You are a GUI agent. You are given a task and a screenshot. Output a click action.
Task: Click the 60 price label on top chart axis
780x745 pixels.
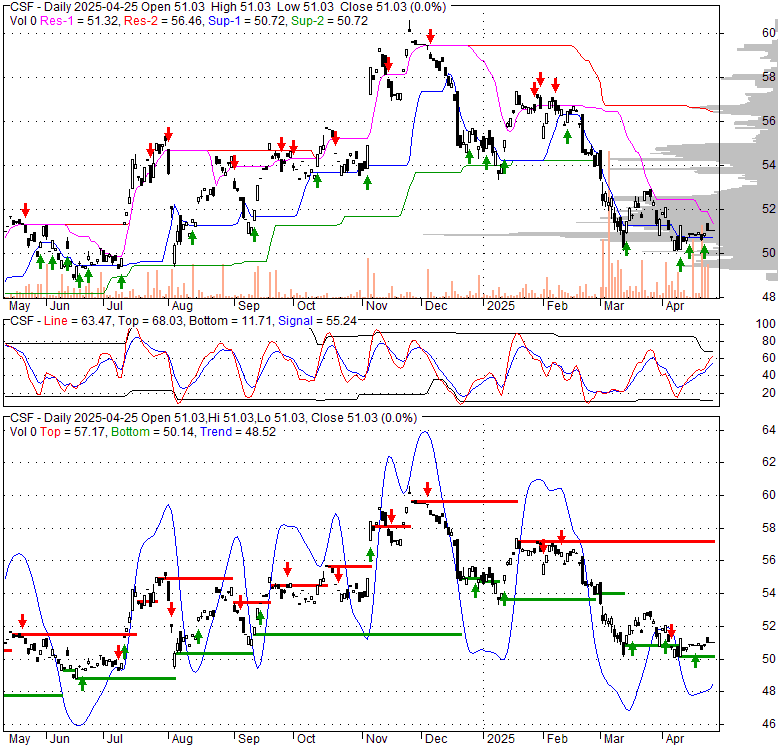coord(769,33)
